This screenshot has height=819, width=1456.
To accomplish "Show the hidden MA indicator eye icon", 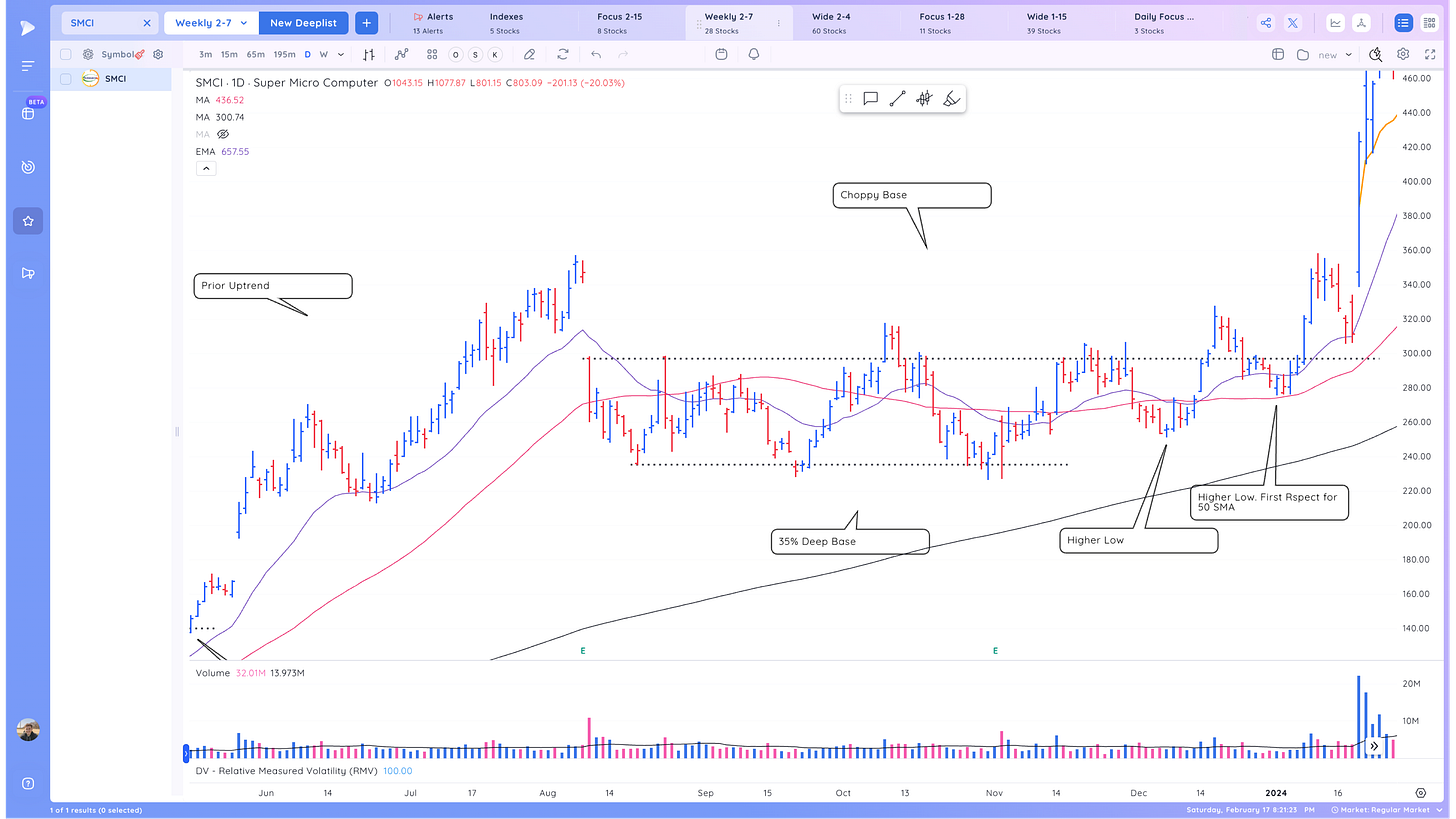I will tap(223, 134).
